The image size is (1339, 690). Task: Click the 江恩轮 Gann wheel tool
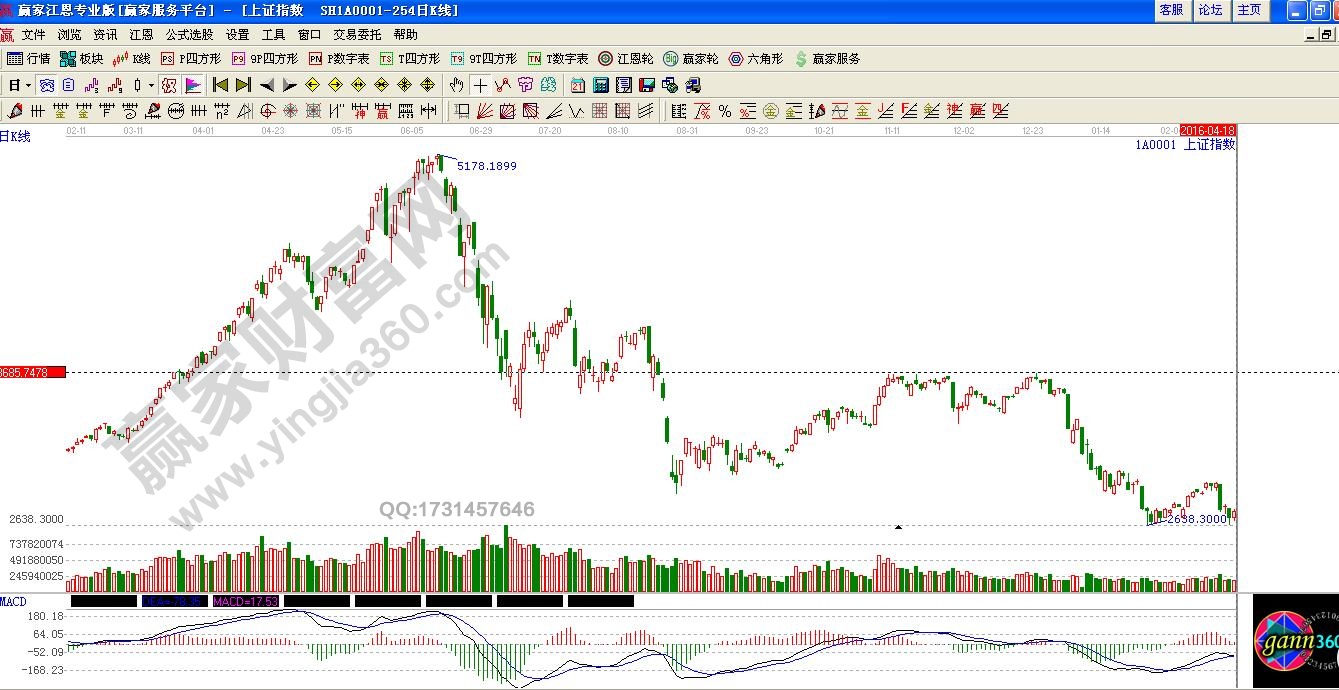[625, 59]
